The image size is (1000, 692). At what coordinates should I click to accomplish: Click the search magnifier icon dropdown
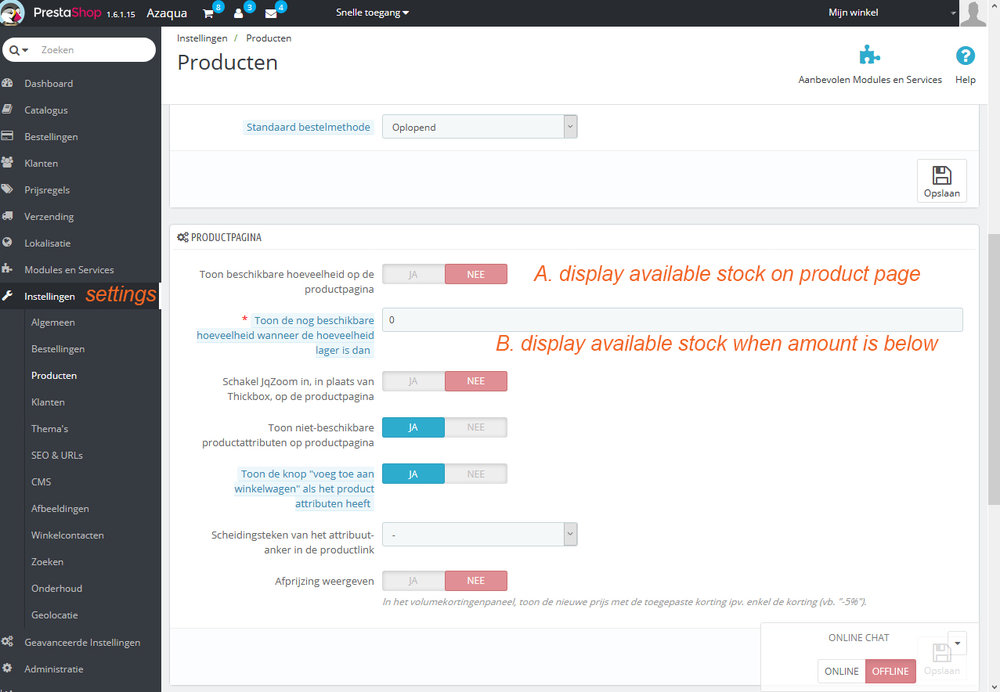click(18, 50)
